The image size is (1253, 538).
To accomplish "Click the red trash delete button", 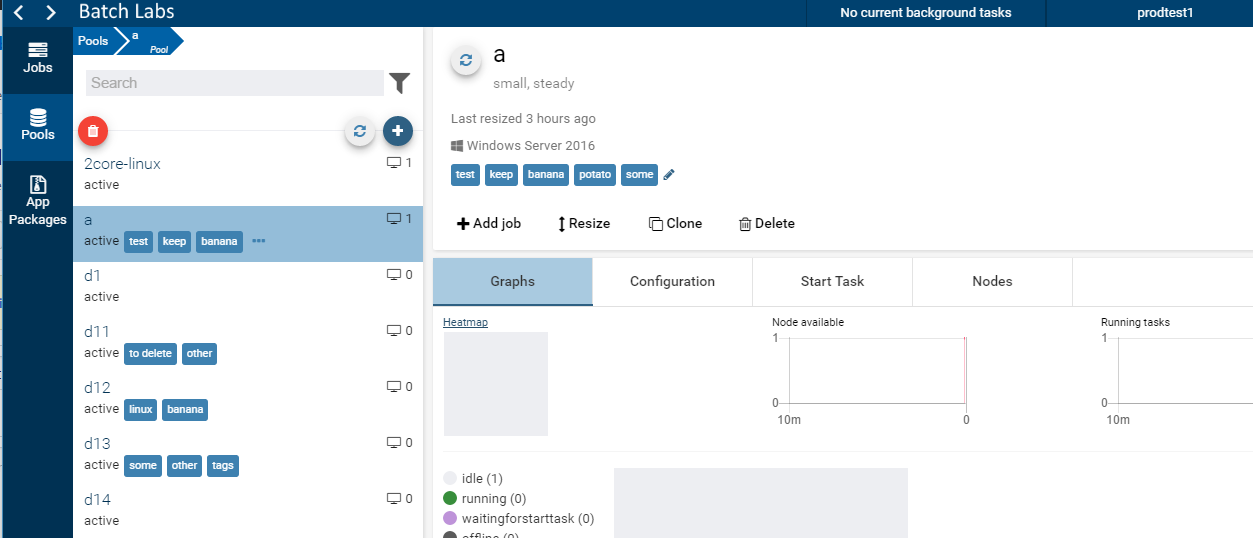I will click(92, 131).
